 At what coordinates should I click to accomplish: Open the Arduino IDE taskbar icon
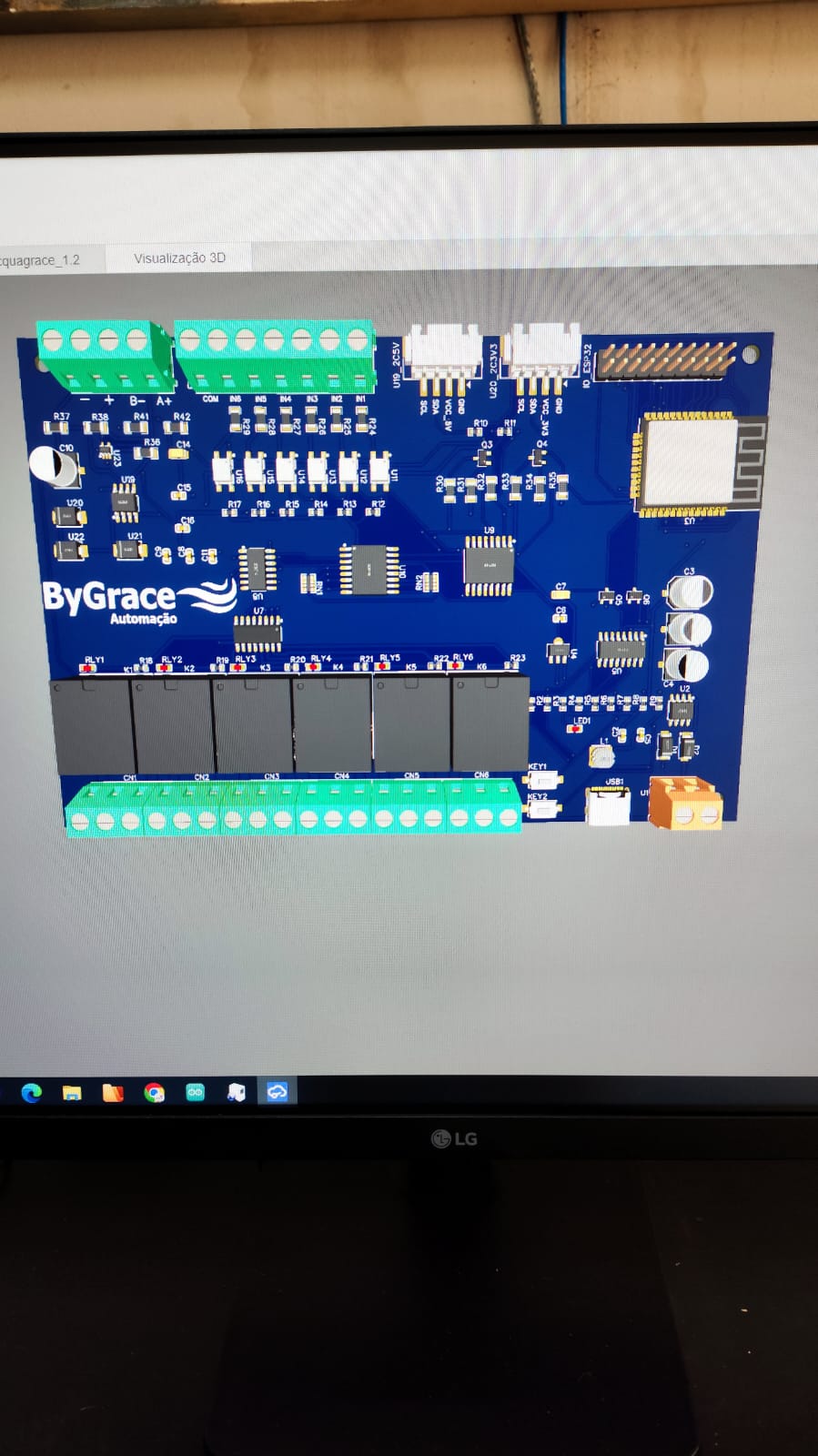coord(195,1092)
